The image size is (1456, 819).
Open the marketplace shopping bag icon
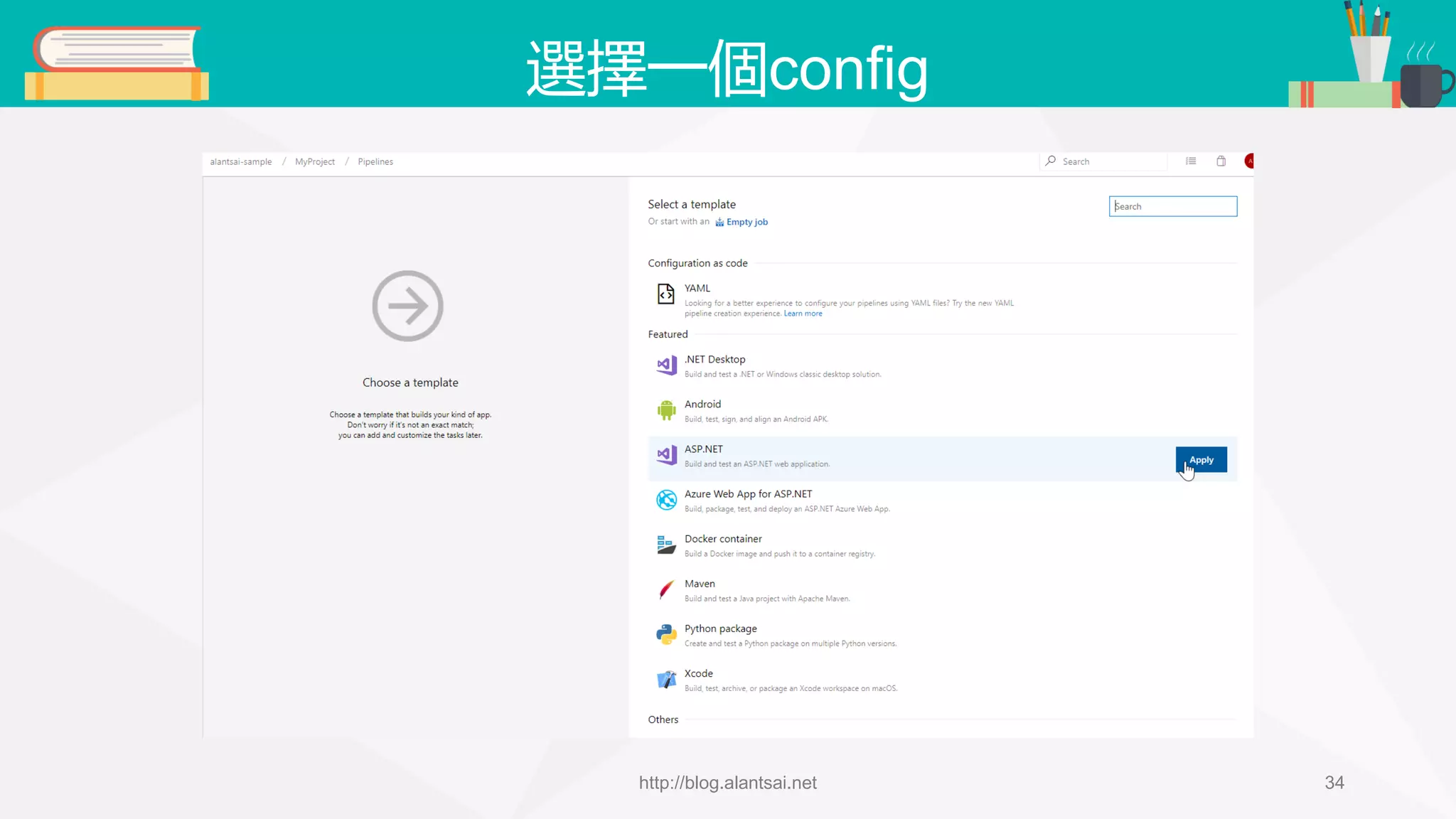point(1221,161)
